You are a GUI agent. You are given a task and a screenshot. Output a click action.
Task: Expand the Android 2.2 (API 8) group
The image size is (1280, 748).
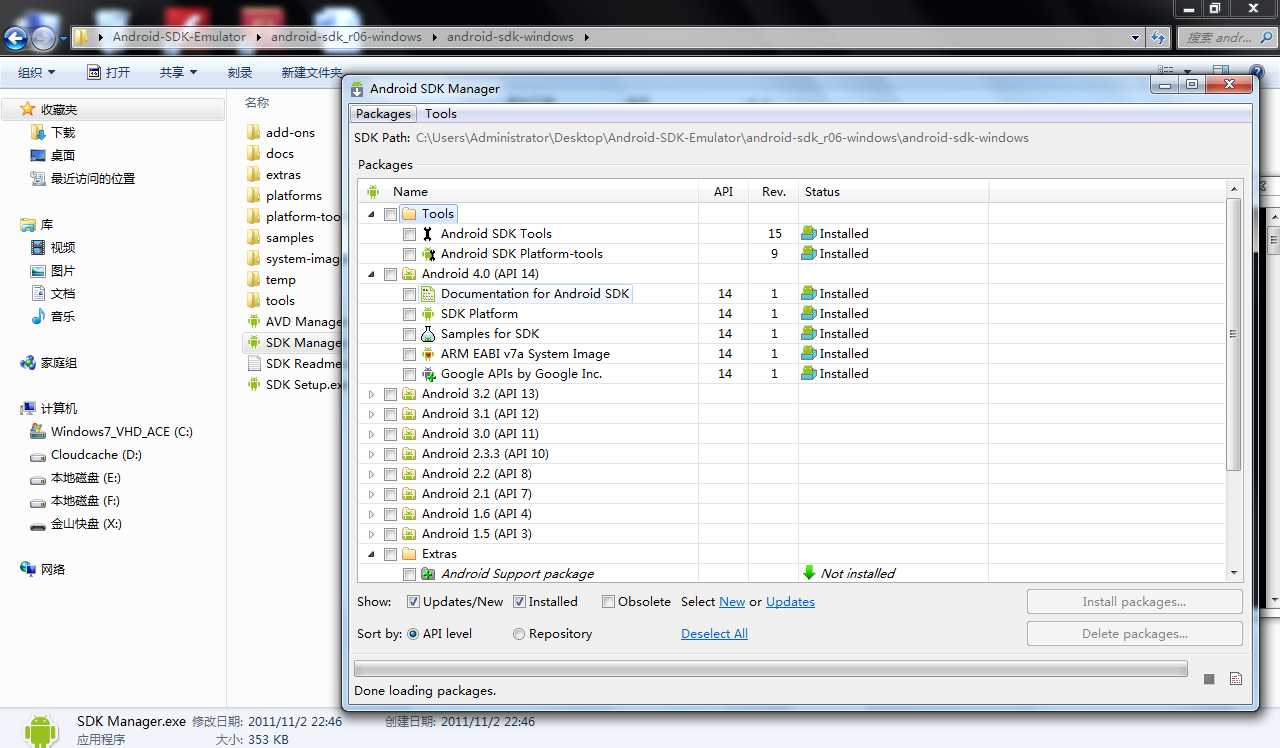pos(372,474)
